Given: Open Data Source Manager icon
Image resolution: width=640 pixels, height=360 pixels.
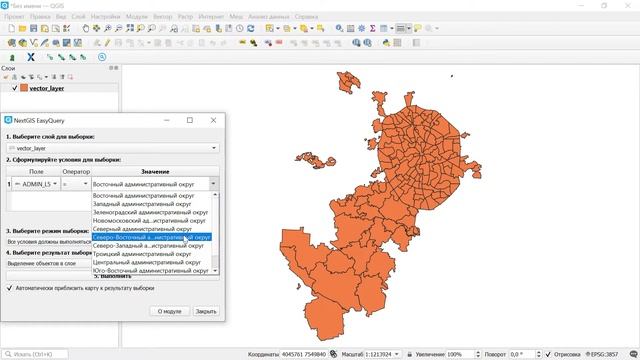Looking at the screenshot, I should 11,42.
